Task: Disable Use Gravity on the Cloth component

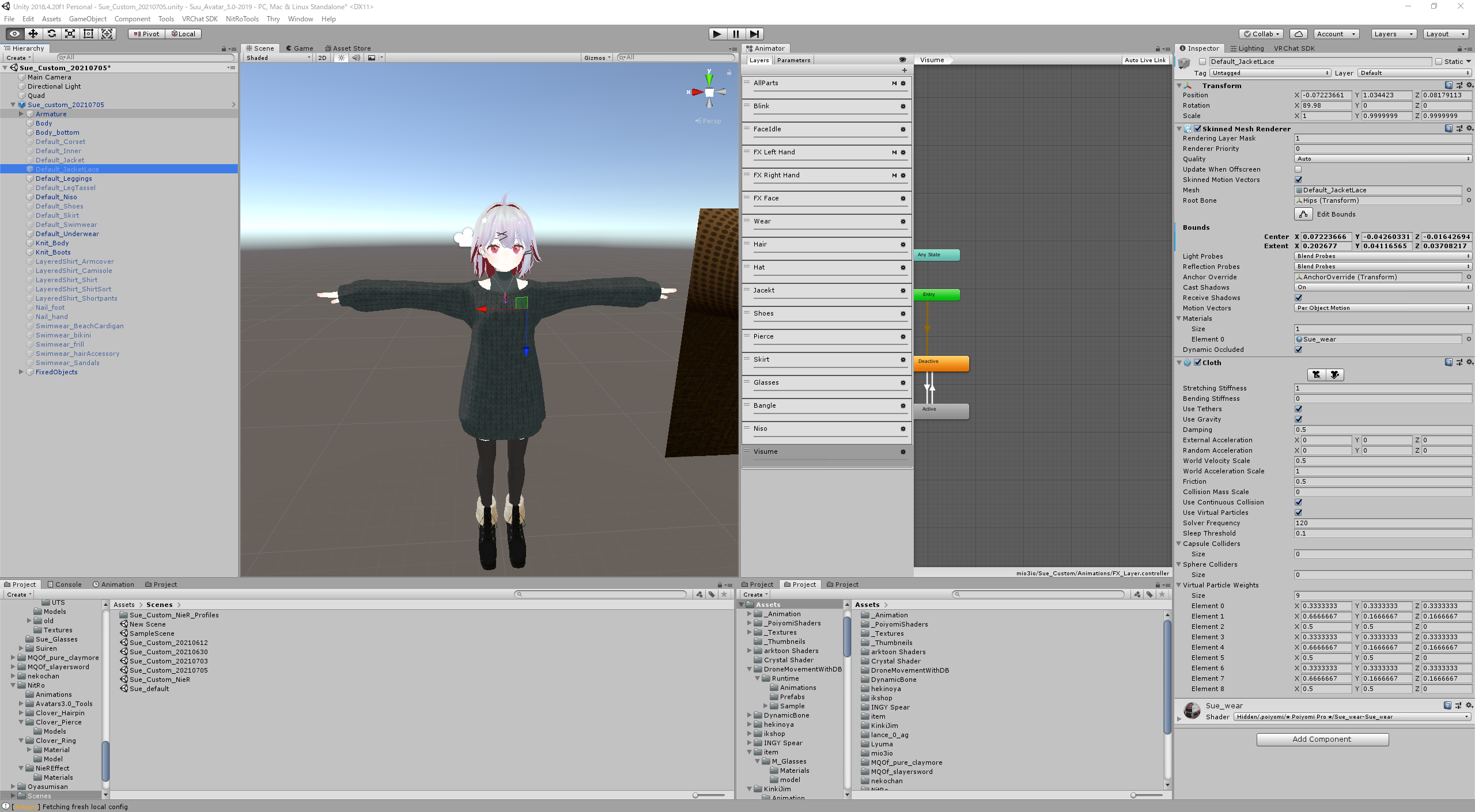Action: click(1298, 419)
